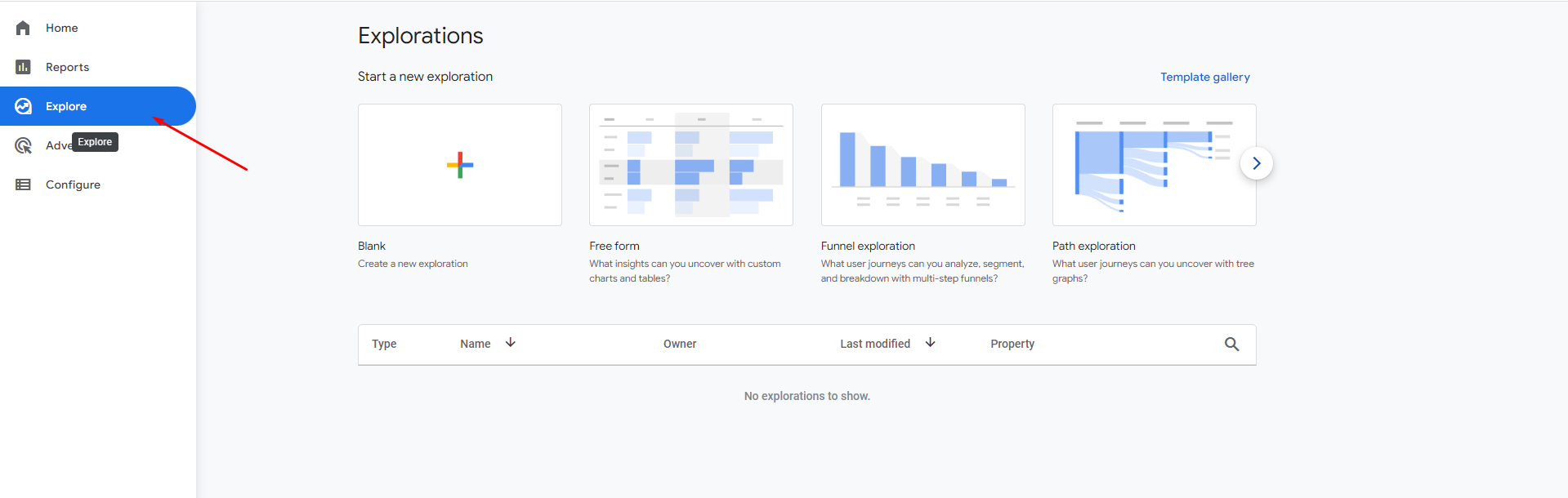1568x498 pixels.
Task: Select the Funnel exploration template thumbnail
Action: coord(923,165)
